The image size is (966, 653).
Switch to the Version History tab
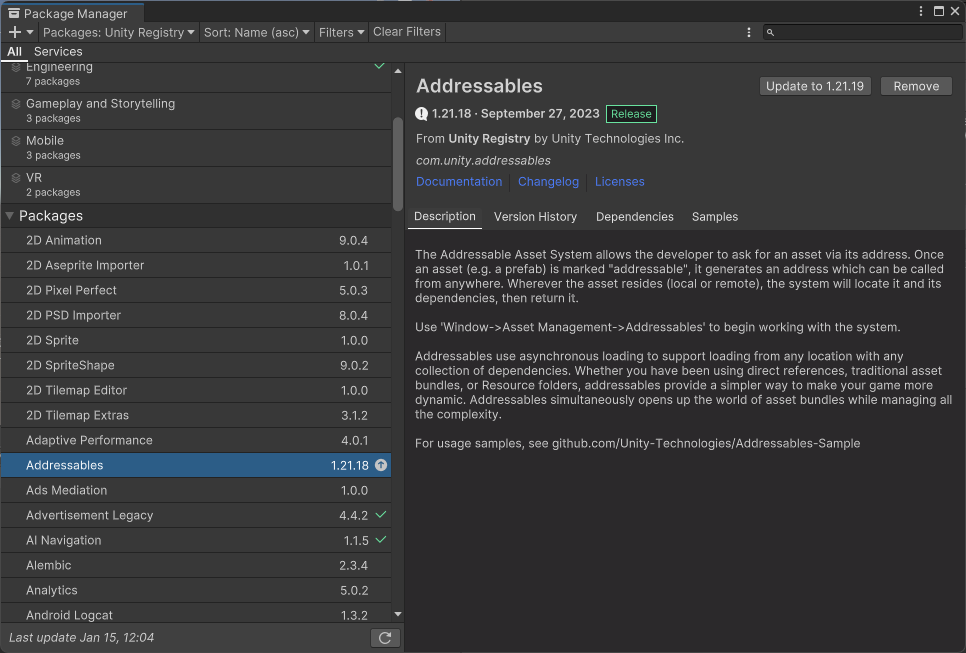click(535, 217)
